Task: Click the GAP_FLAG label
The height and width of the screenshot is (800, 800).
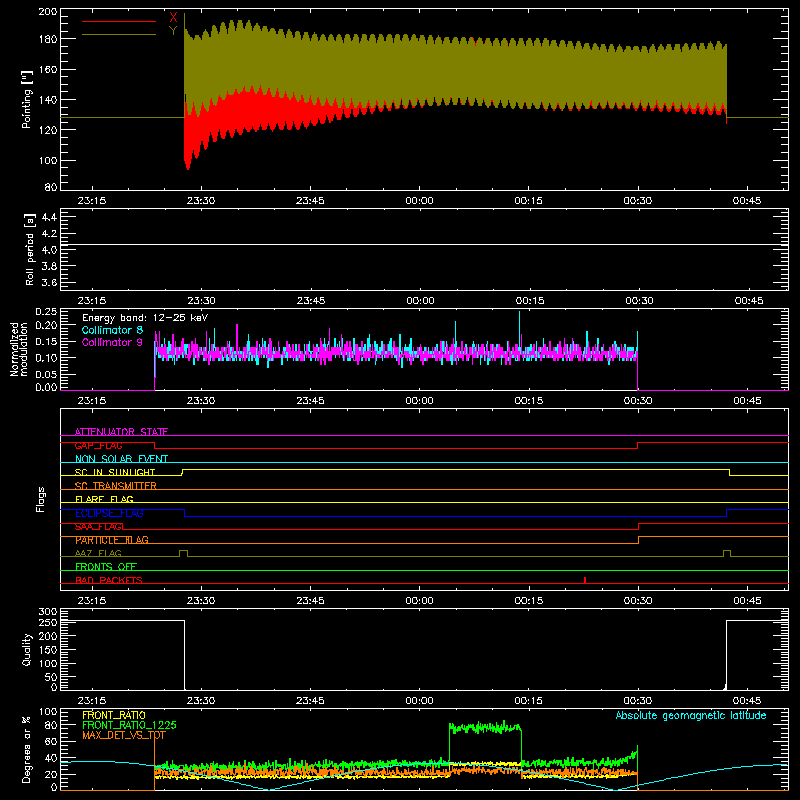Action: click(98, 445)
